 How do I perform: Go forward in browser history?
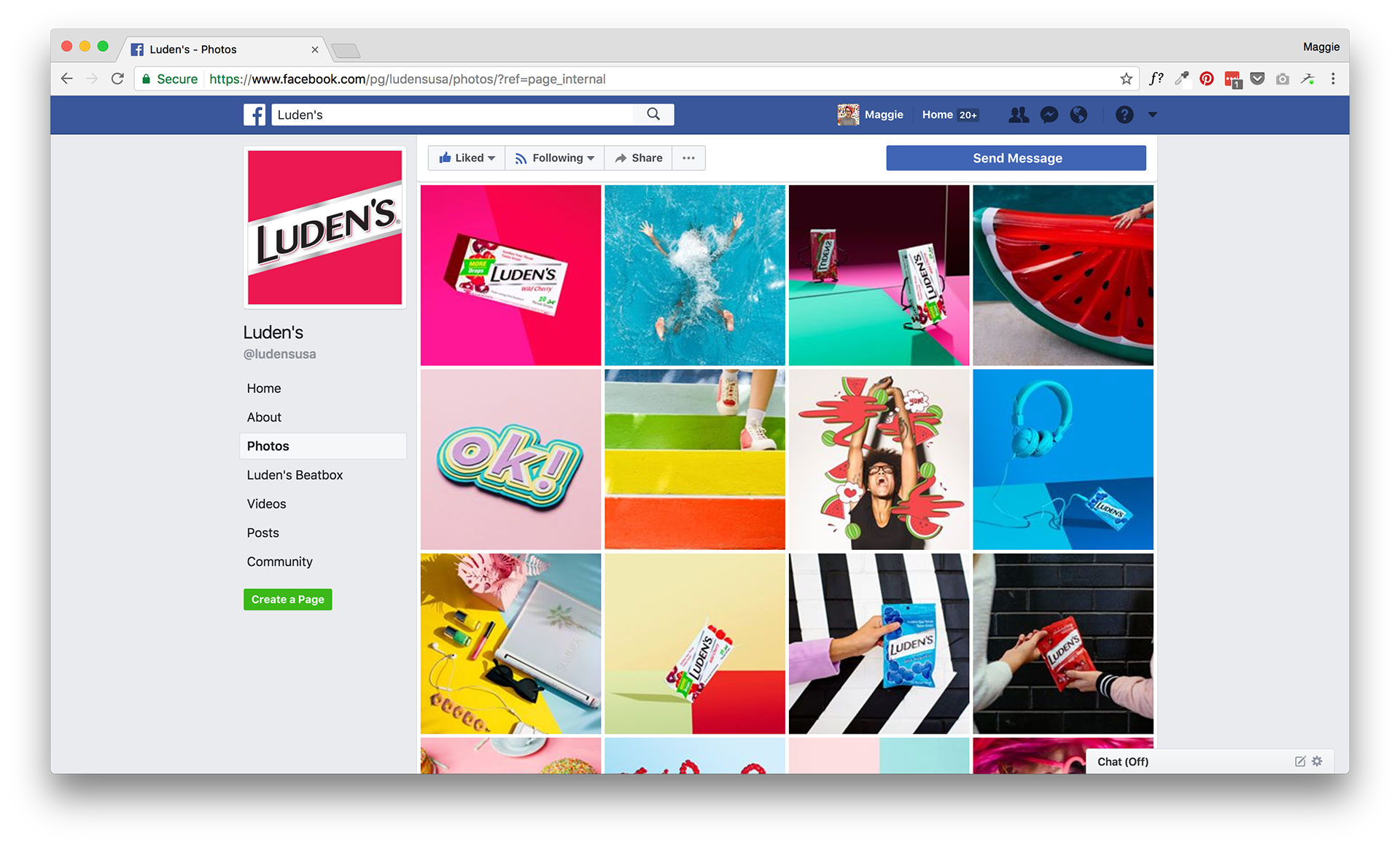pyautogui.click(x=92, y=79)
